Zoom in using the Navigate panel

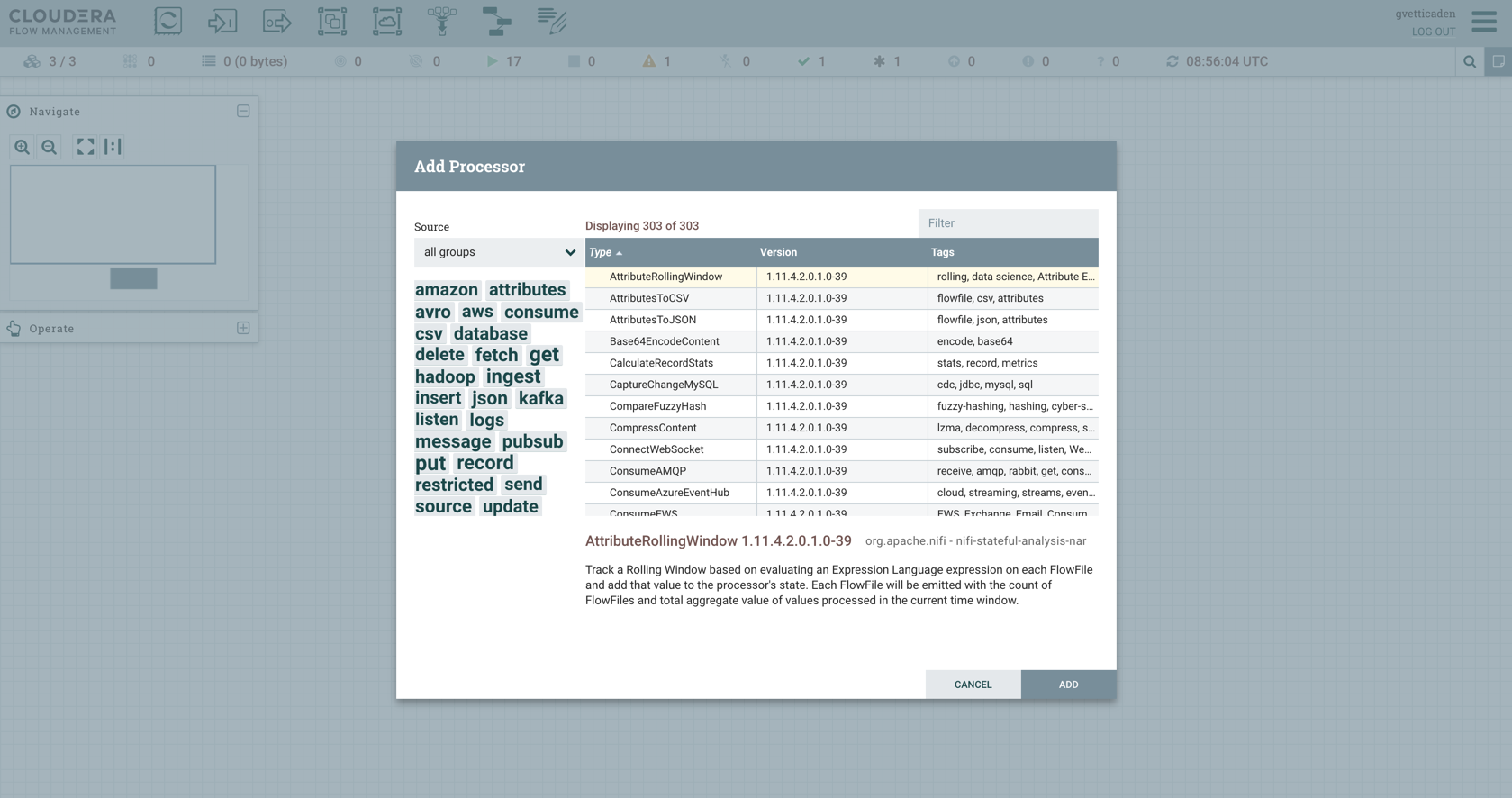pyautogui.click(x=23, y=147)
